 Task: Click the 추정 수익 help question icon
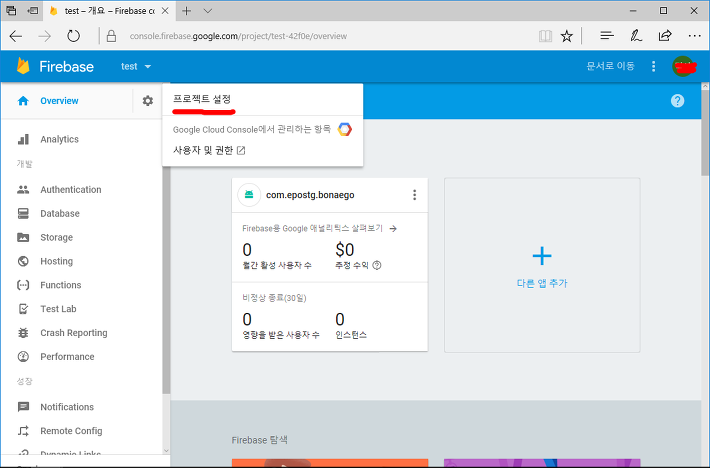click(377, 265)
